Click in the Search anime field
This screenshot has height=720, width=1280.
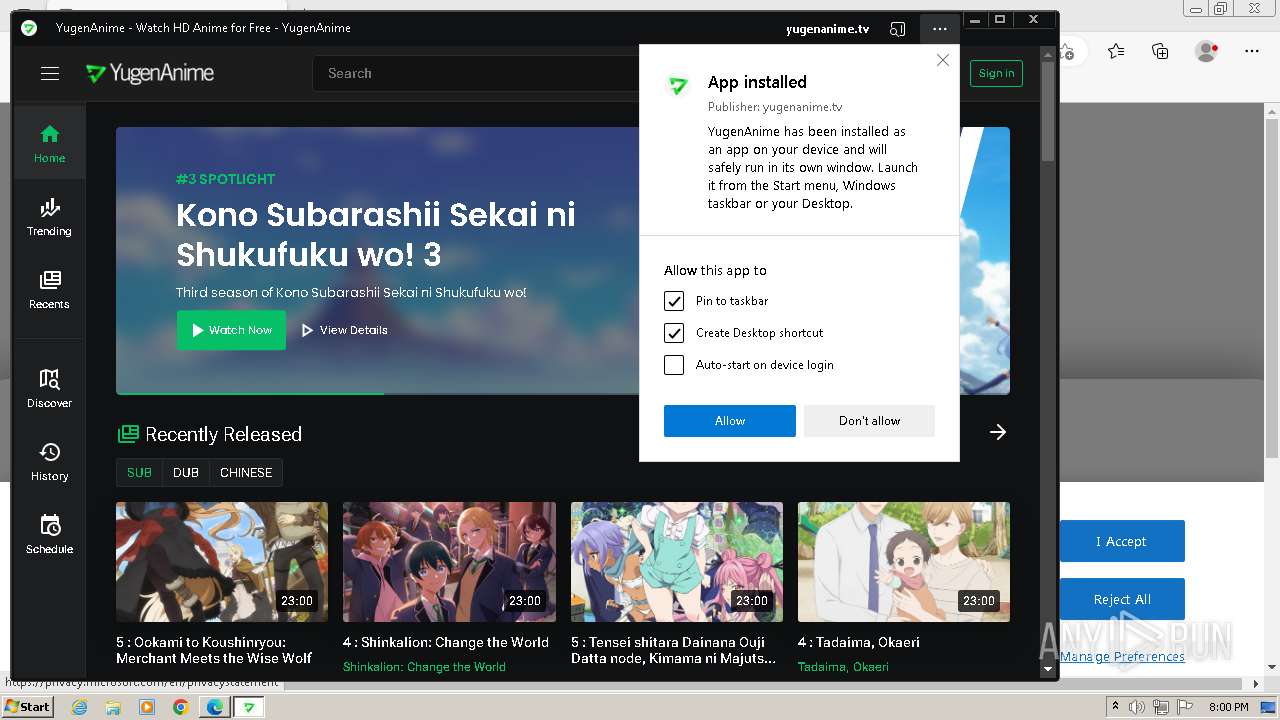[x=476, y=73]
